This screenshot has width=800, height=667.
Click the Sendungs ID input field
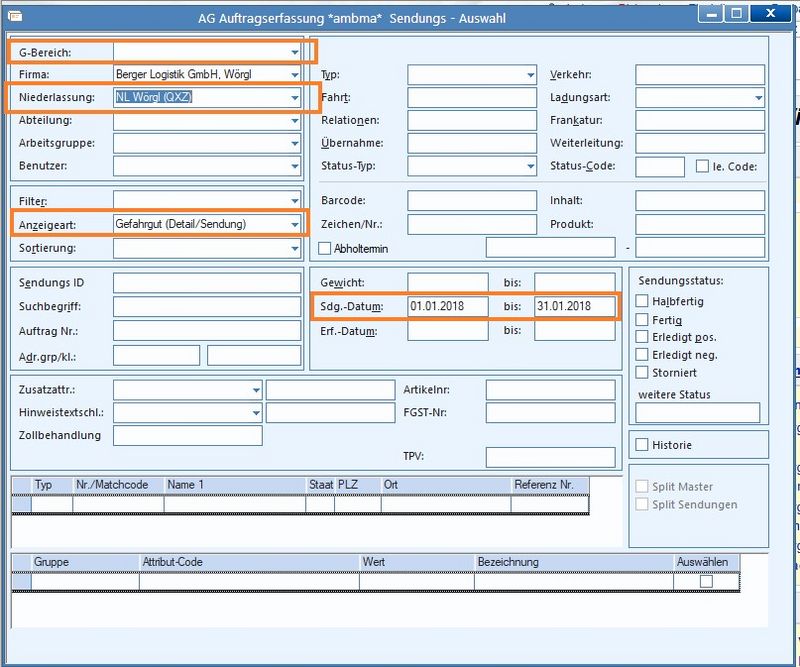click(x=207, y=283)
